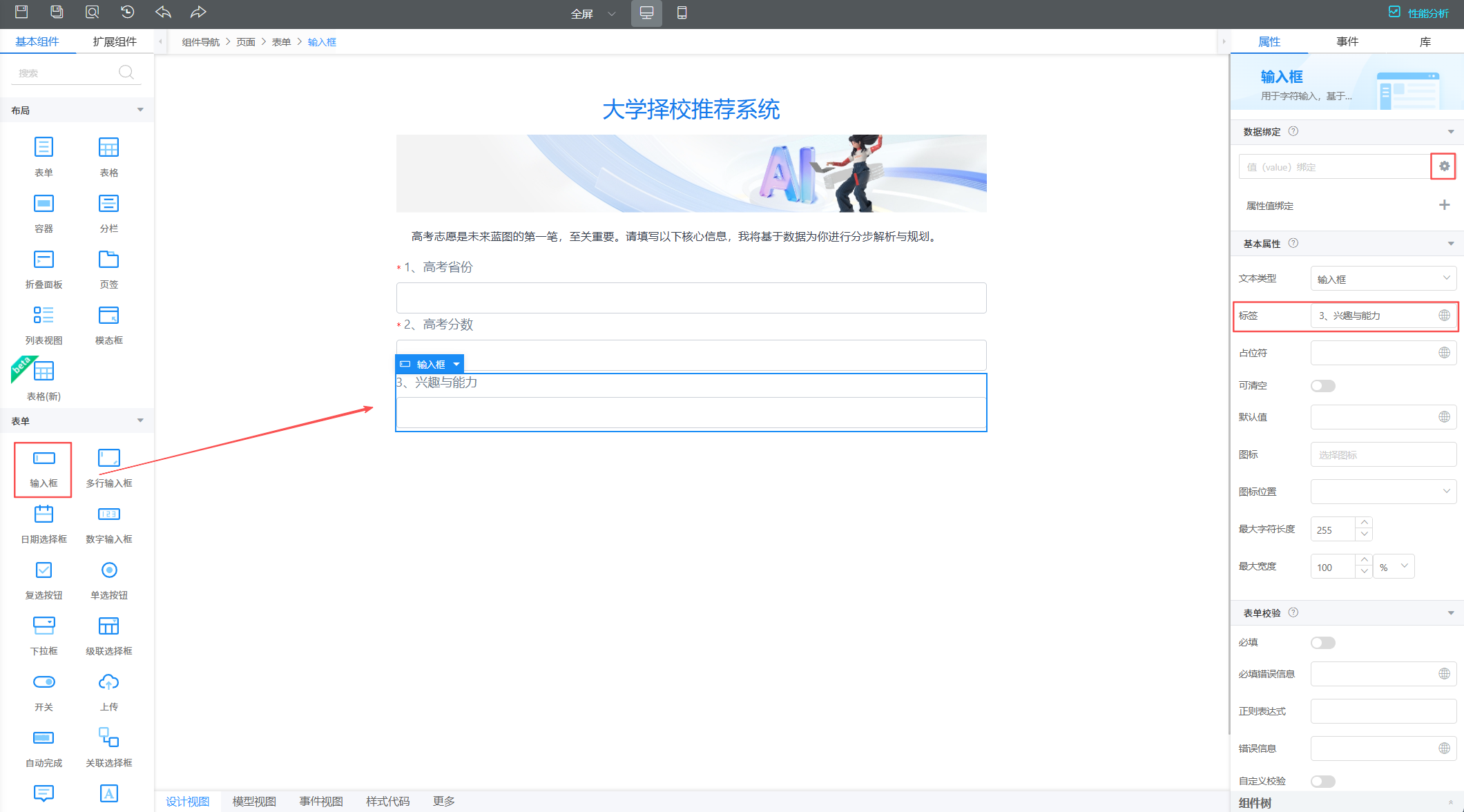Click the 性能分析 link
Screen dimensions: 1464x812
[x=1427, y=13]
